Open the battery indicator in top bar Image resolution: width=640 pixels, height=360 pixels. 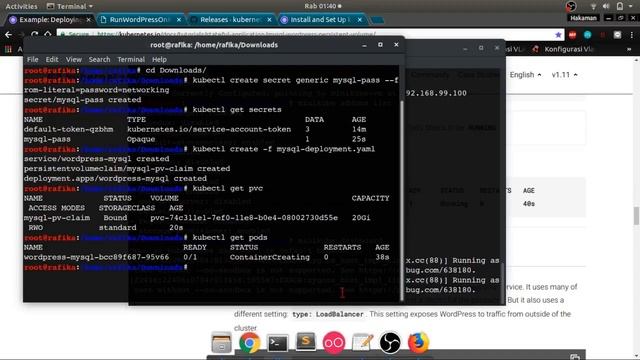tap(620, 6)
